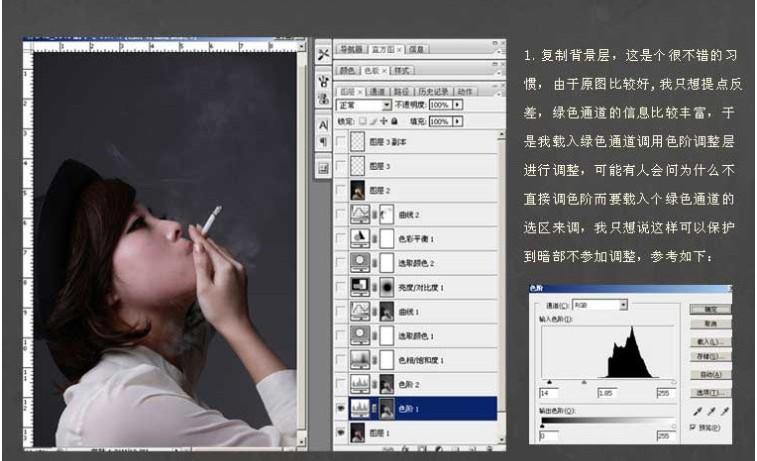Show the 色阶 2 layer
757x461 pixels.
pos(341,384)
